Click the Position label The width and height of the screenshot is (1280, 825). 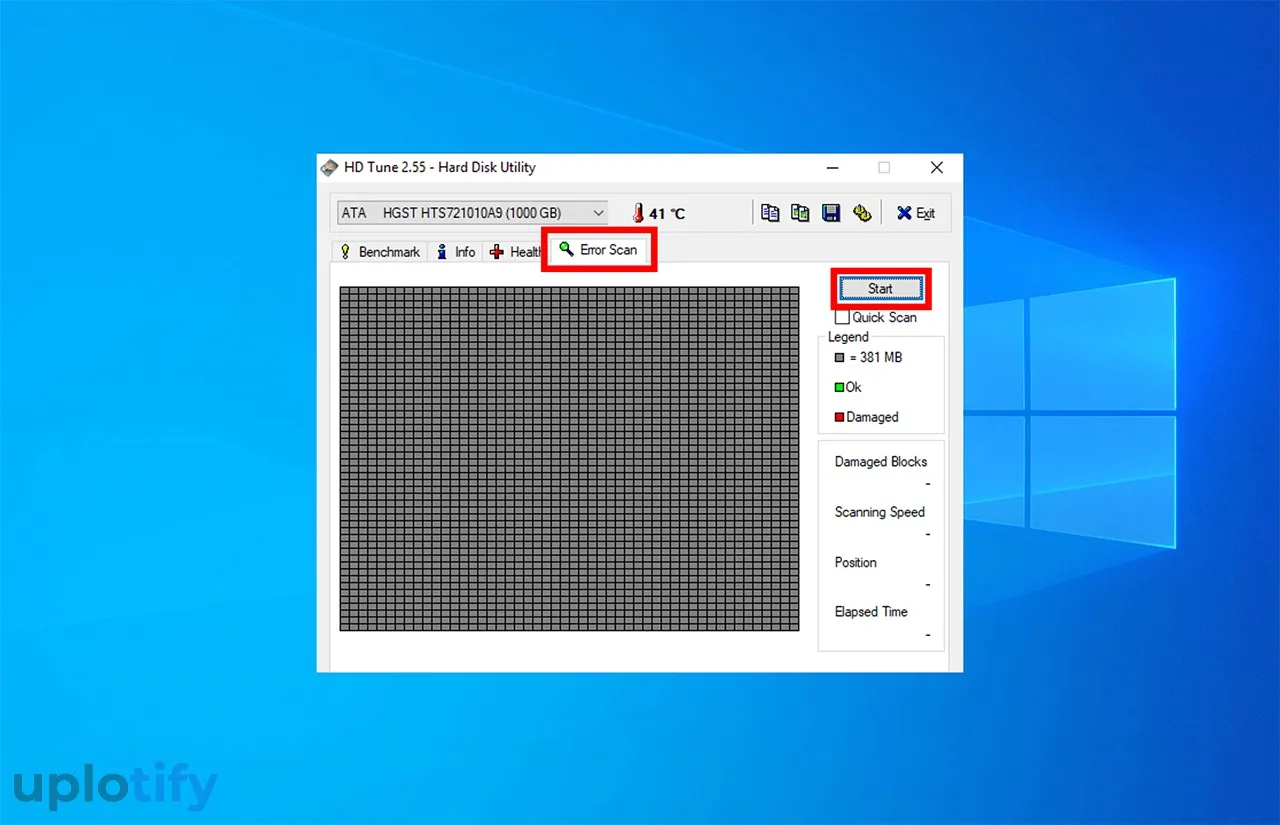point(856,562)
